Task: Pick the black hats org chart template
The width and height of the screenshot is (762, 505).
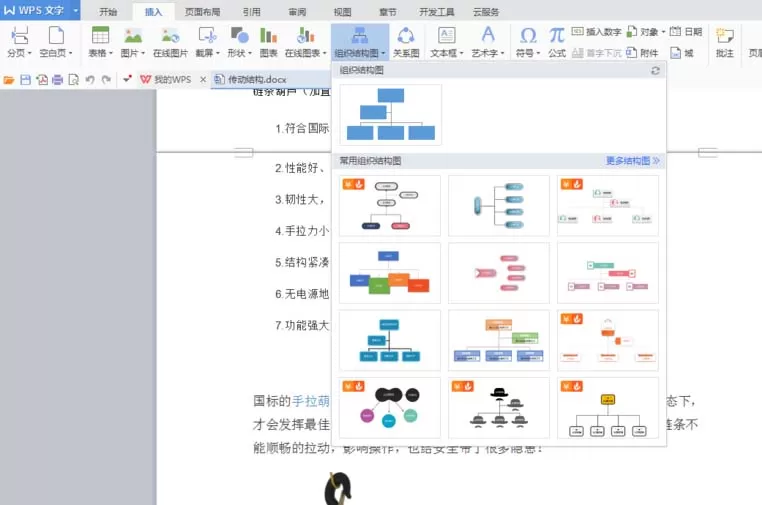Action: (x=499, y=408)
